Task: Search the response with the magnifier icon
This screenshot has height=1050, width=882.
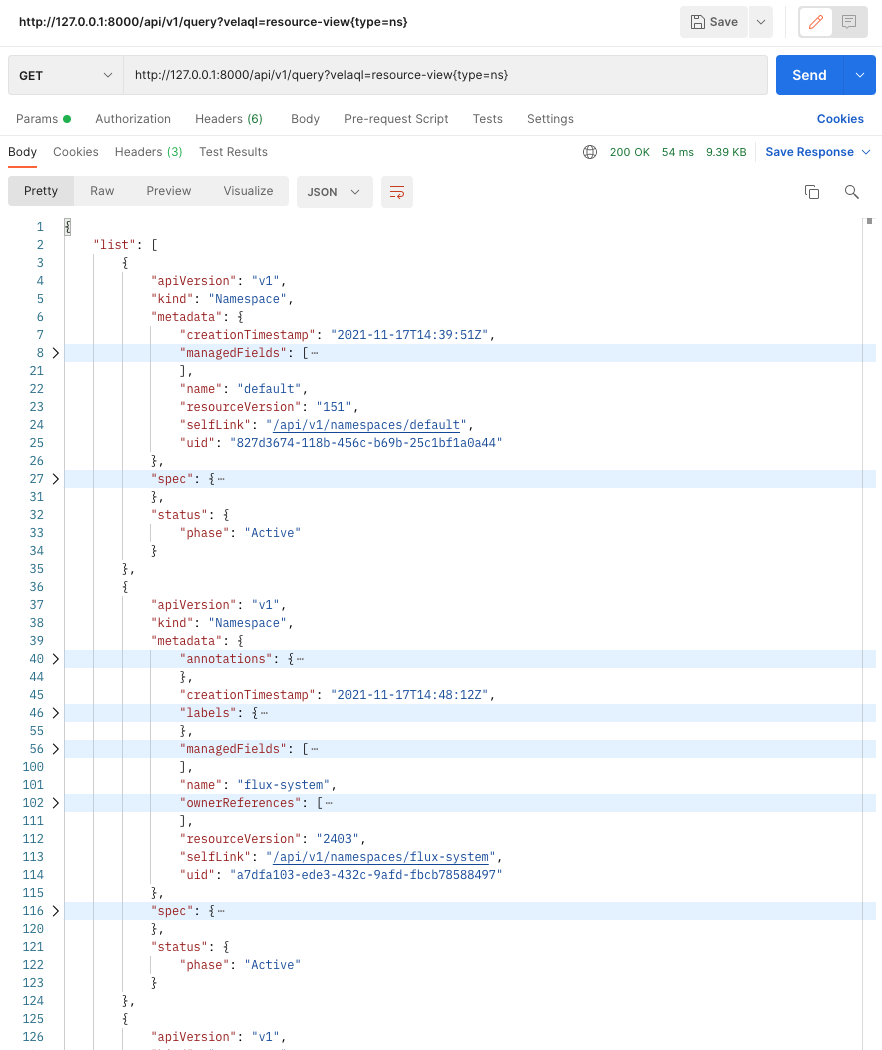Action: [x=851, y=192]
